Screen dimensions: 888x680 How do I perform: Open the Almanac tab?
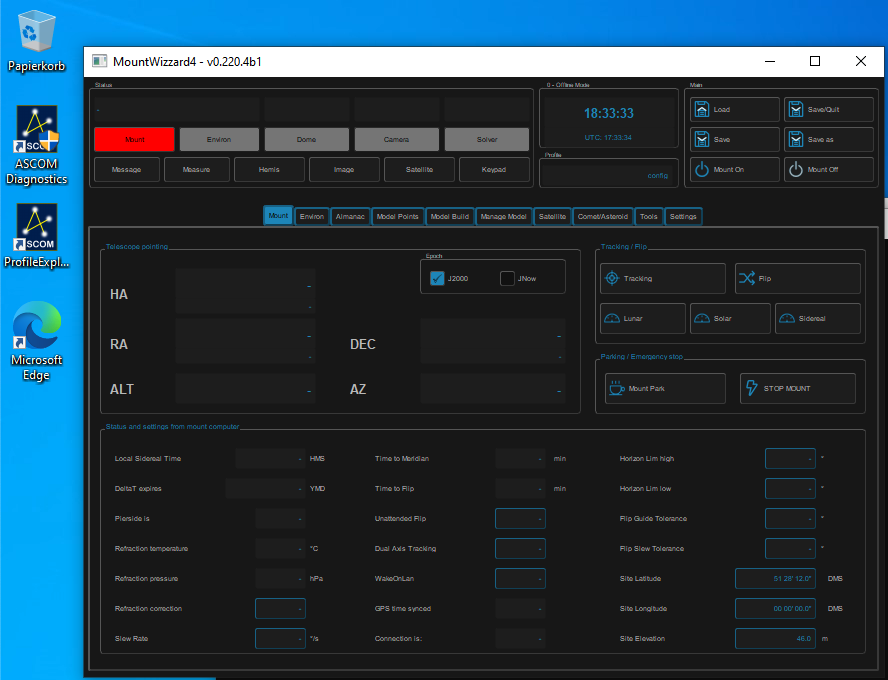(x=350, y=216)
